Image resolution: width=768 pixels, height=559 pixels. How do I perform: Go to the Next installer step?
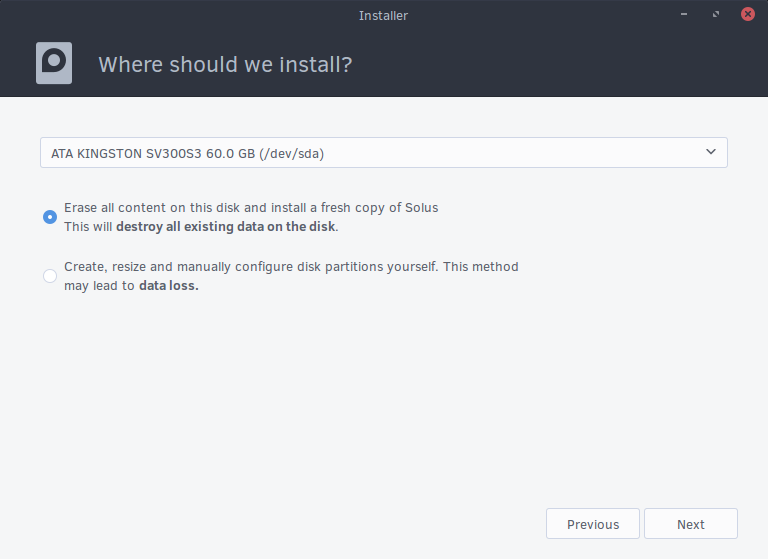691,524
